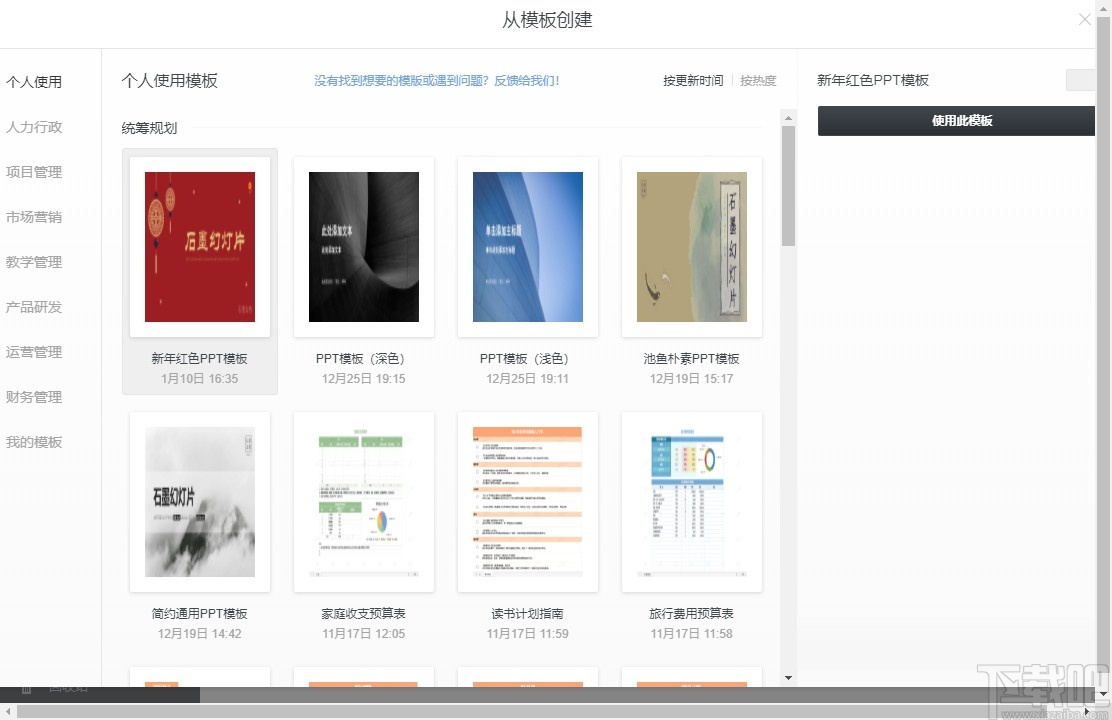Click the 统筹规划 section heading
Viewport: 1112px width, 720px height.
tap(149, 128)
